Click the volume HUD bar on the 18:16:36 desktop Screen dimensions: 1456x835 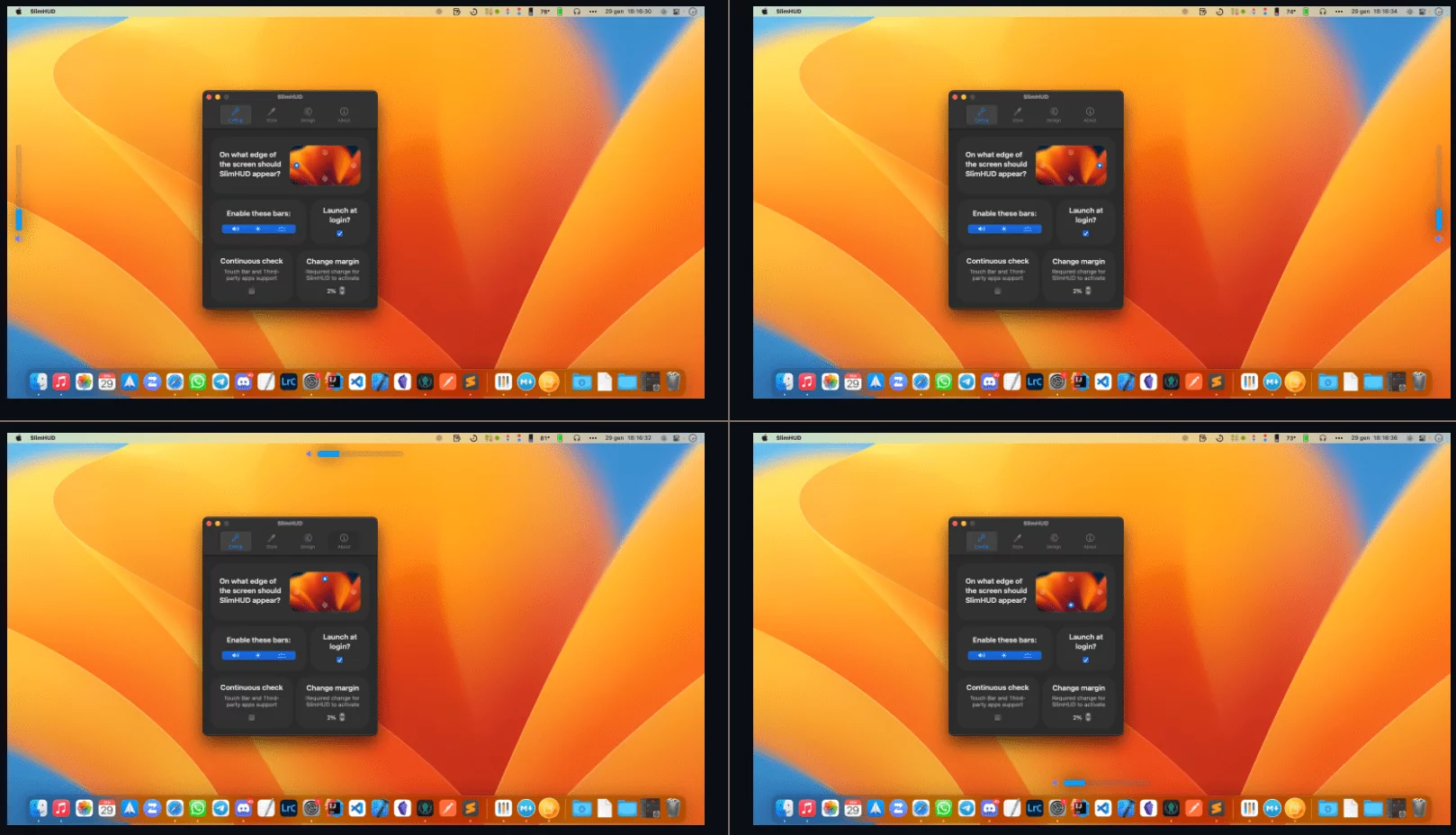pyautogui.click(x=1107, y=783)
